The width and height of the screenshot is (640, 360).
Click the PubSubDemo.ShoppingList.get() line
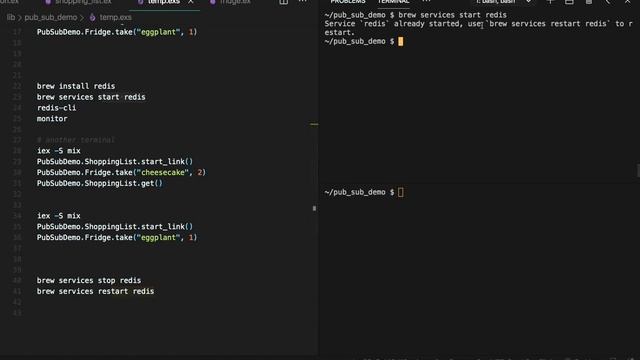point(100,183)
